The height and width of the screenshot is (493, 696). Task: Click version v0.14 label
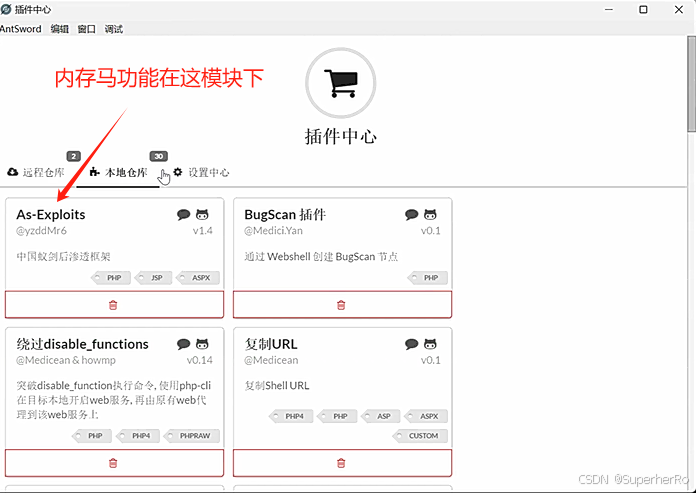[x=199, y=360]
